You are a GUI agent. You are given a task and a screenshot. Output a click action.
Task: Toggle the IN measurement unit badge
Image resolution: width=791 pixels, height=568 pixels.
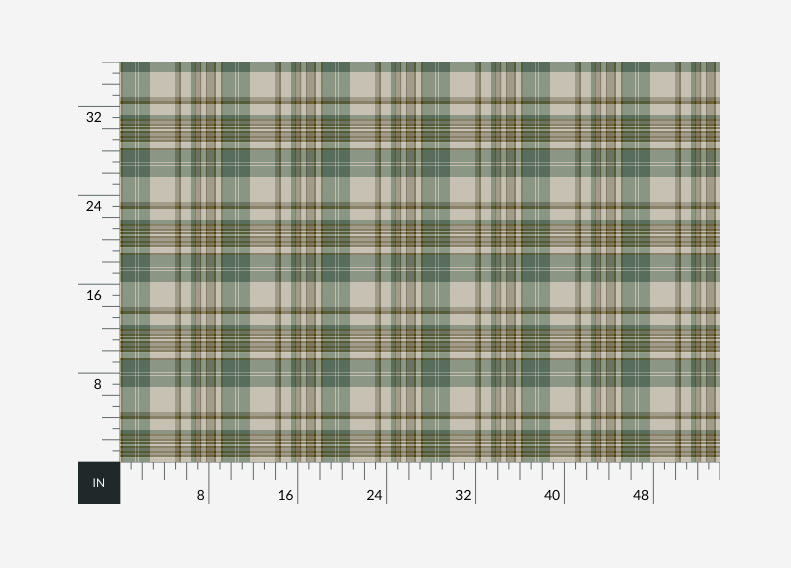tap(99, 483)
